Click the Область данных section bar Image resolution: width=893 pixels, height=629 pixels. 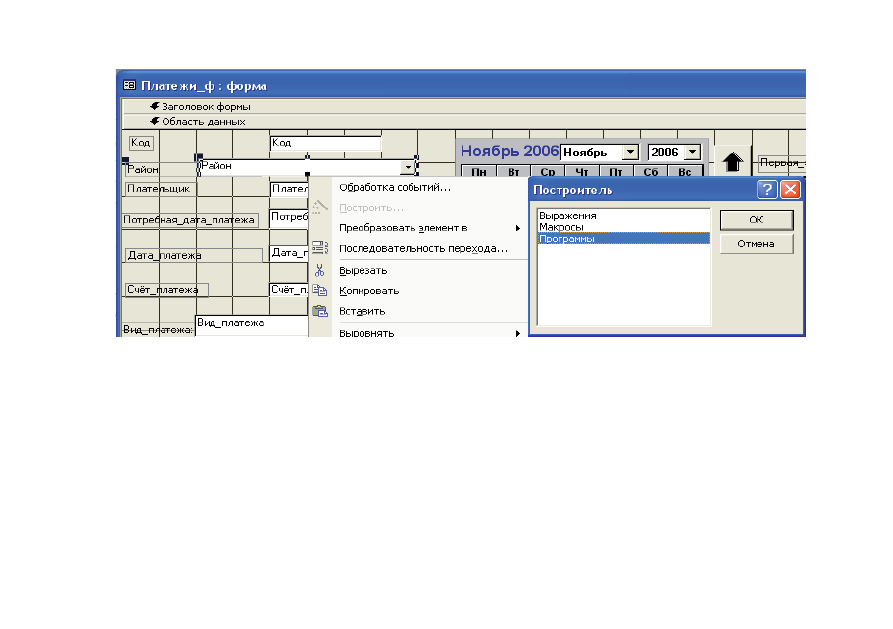click(x=464, y=121)
